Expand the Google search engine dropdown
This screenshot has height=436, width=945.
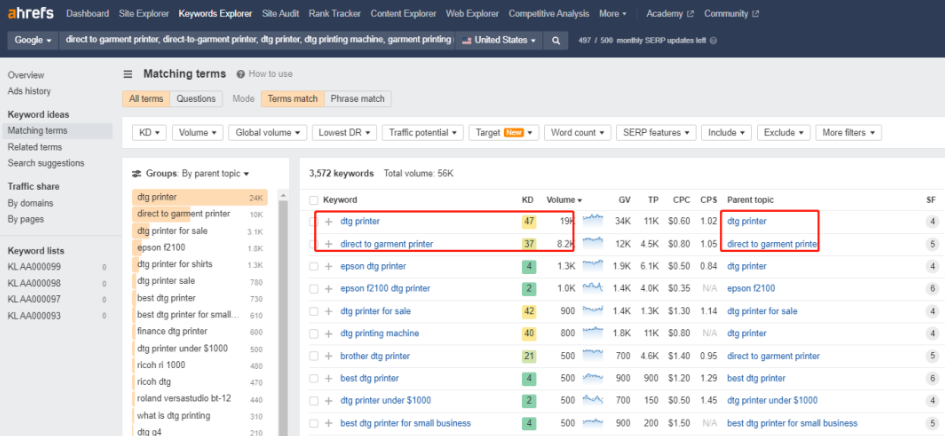[32, 40]
